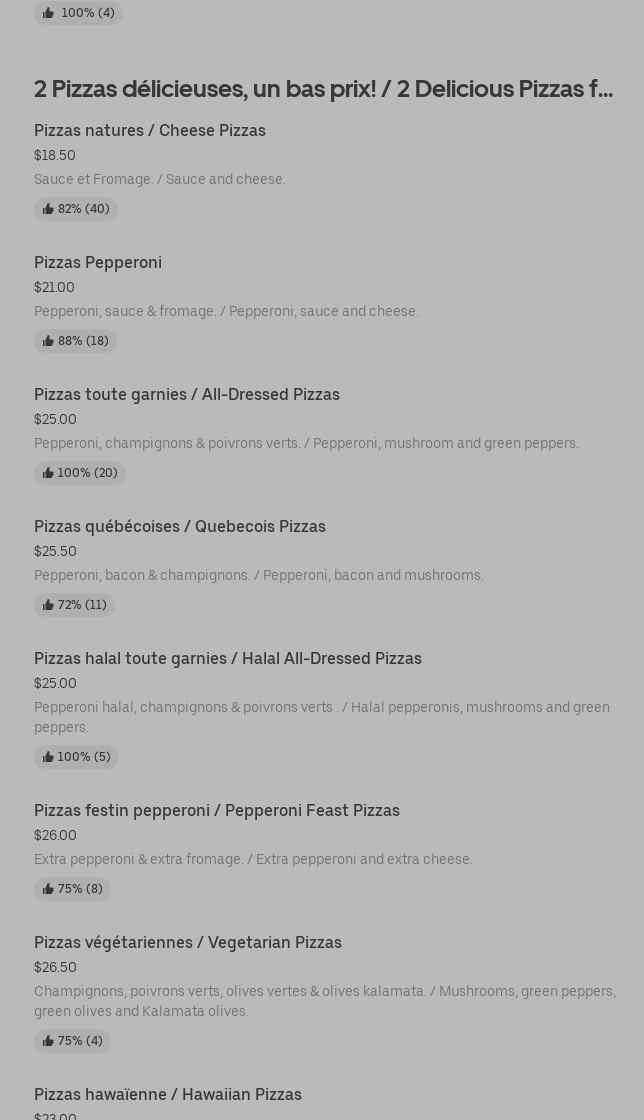Click thumbs-up icon under Pepperoni Feast Pizzas
Viewport: 644px width, 1120px height.
coord(48,889)
